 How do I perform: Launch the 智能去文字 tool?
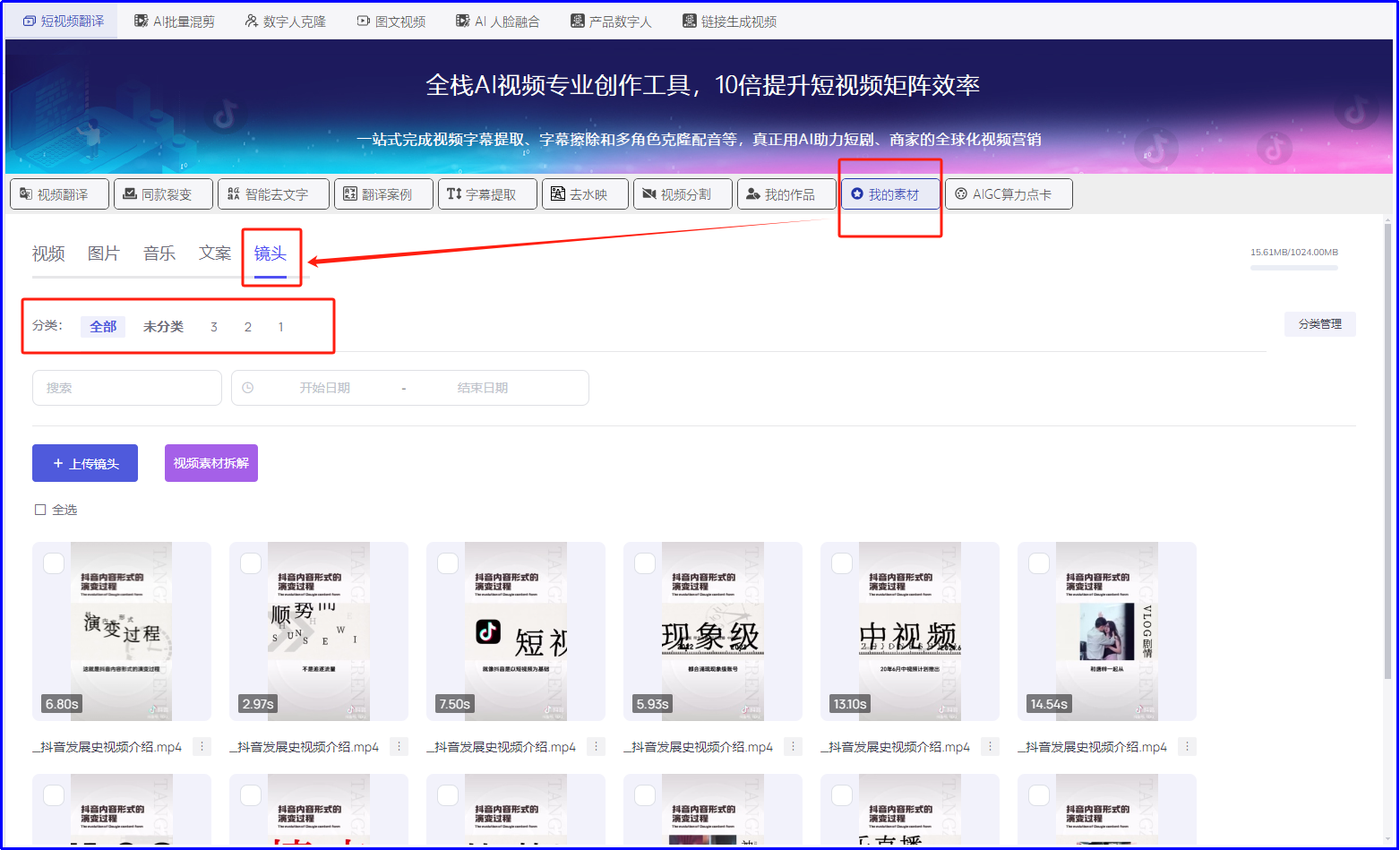click(x=273, y=193)
